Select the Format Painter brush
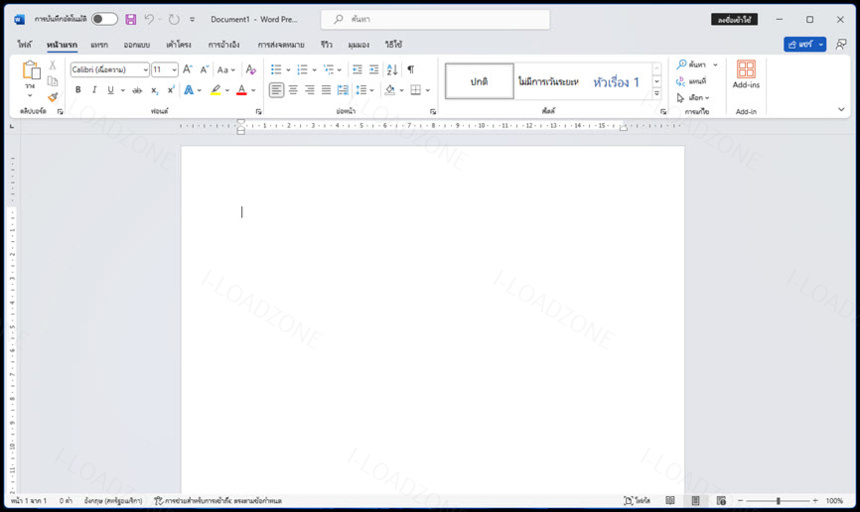860x512 pixels. 53,97
